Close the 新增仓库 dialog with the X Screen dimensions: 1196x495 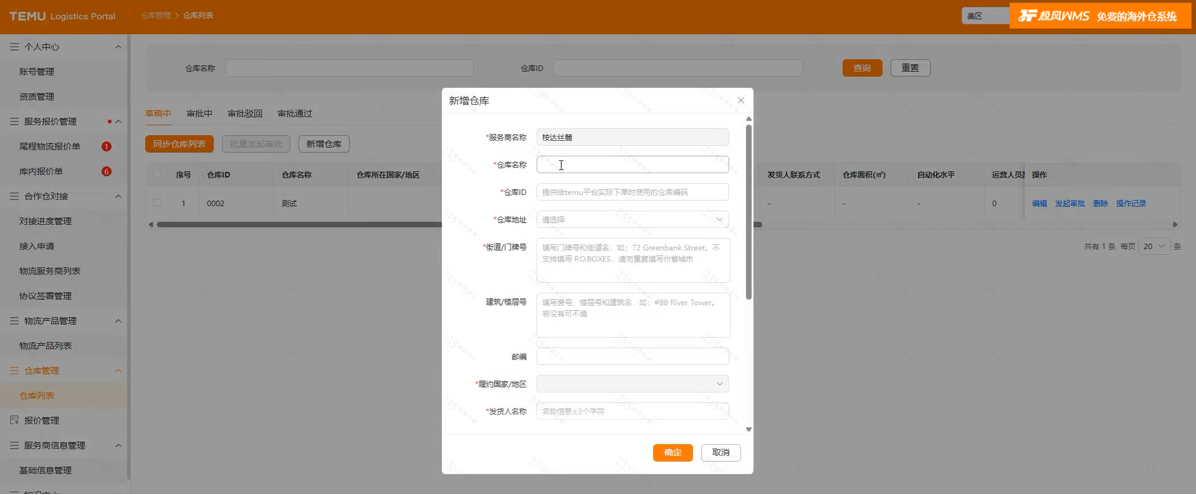click(741, 100)
